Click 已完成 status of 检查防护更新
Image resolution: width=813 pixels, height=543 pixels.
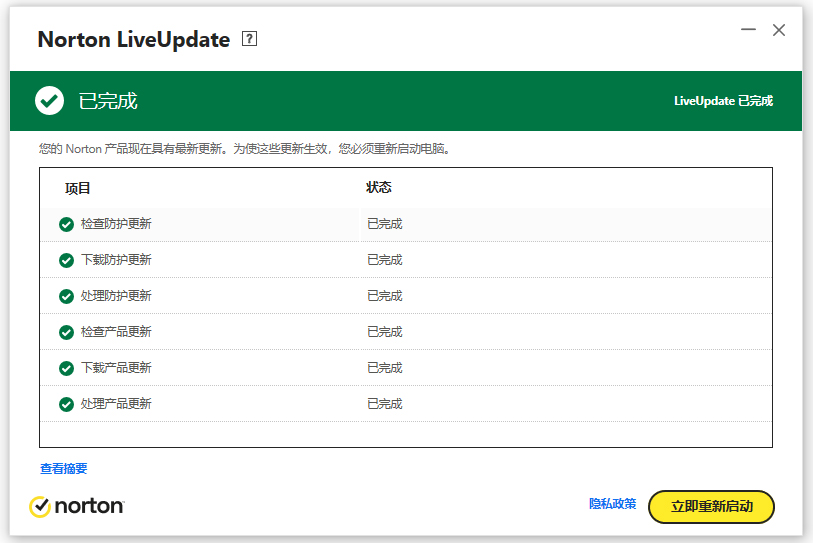[x=385, y=224]
